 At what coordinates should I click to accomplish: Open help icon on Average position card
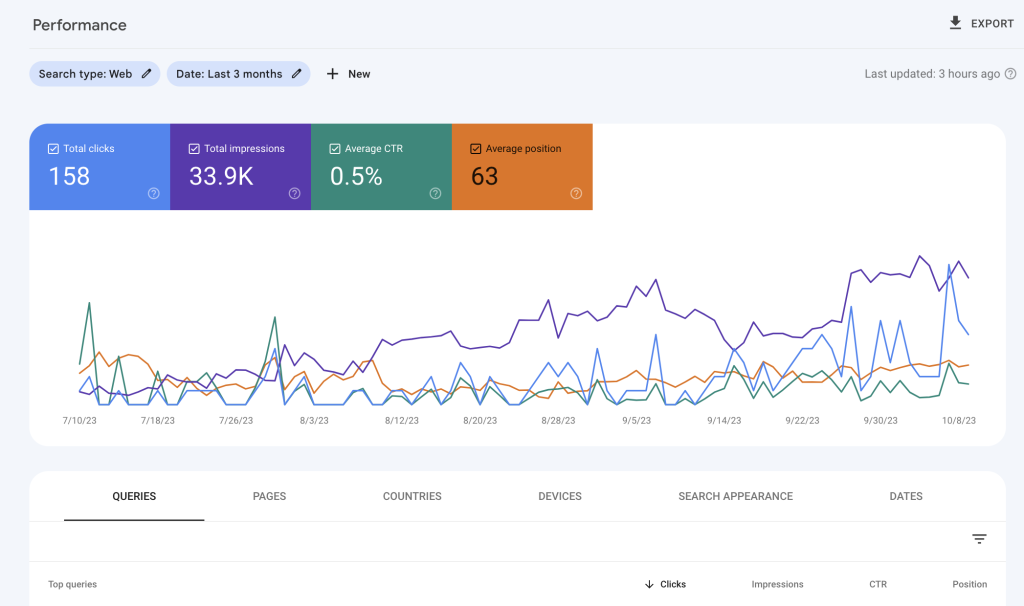click(x=576, y=193)
